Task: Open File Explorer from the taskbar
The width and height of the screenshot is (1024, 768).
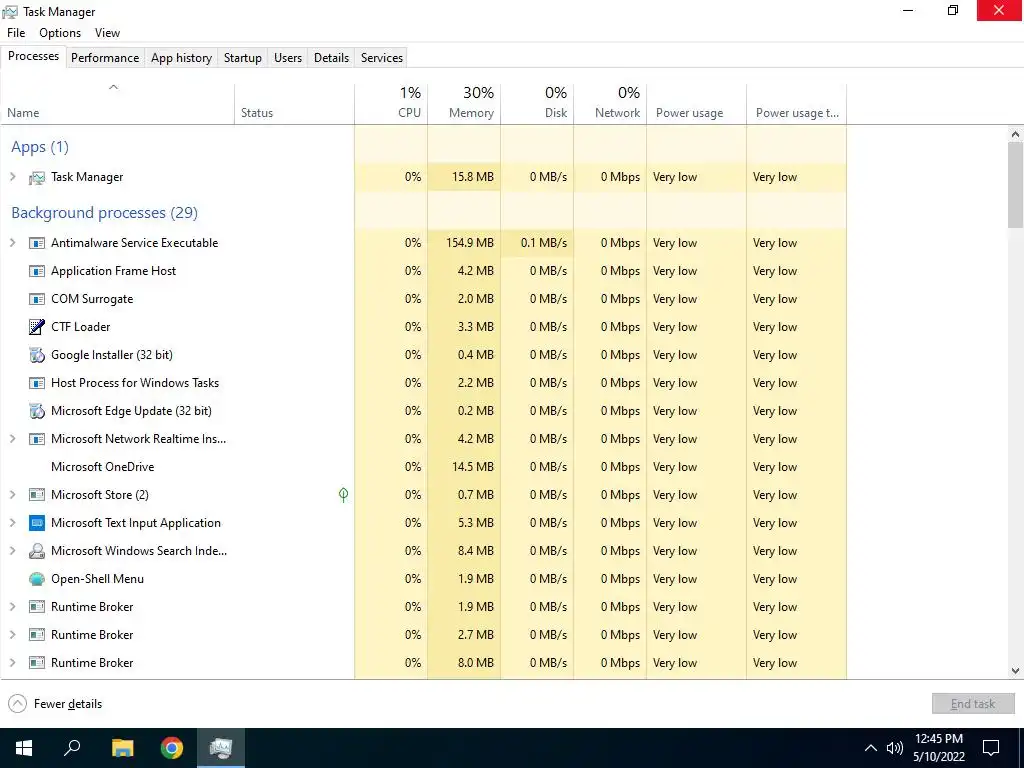Action: click(122, 748)
